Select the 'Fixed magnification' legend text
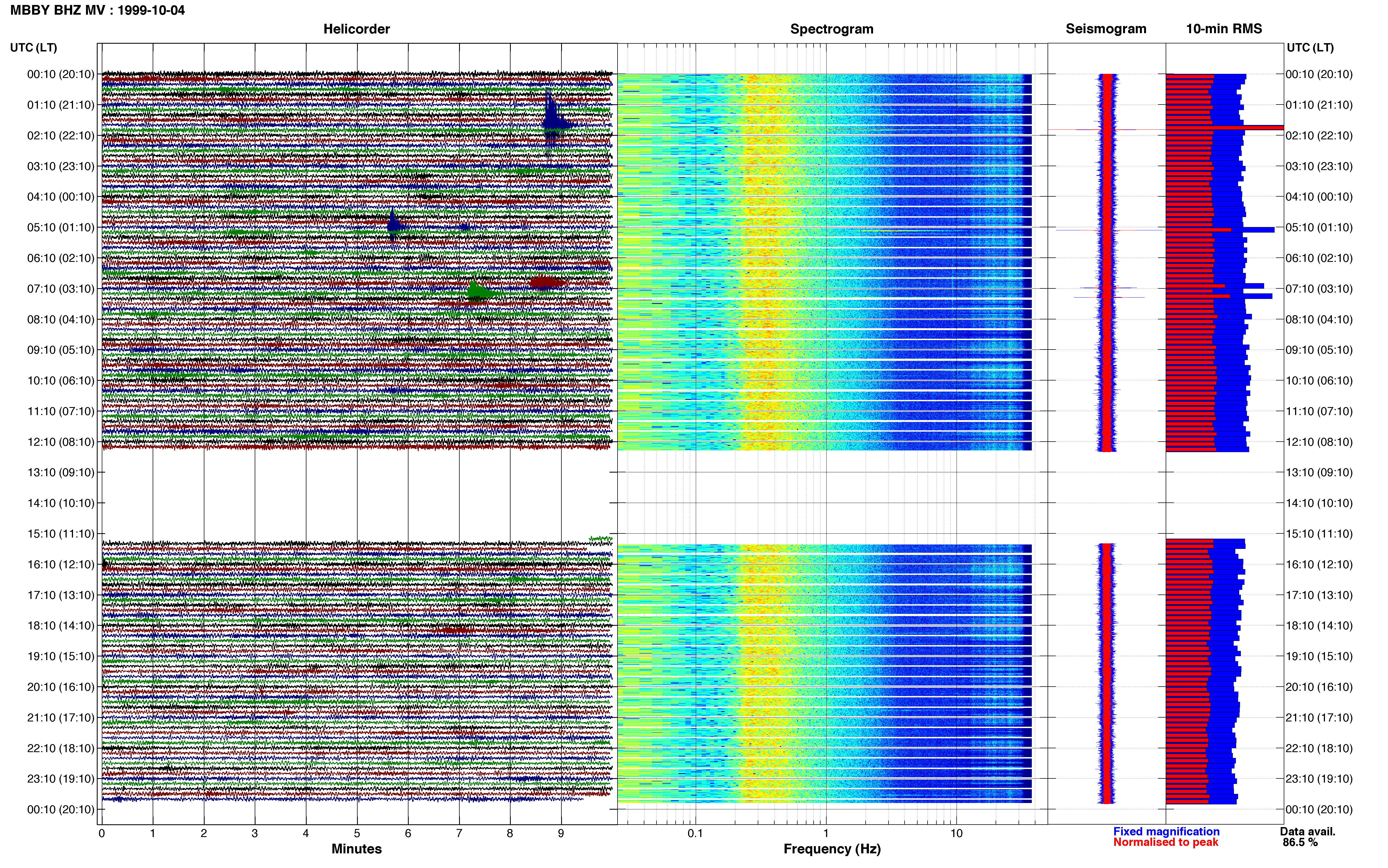 click(x=1166, y=831)
